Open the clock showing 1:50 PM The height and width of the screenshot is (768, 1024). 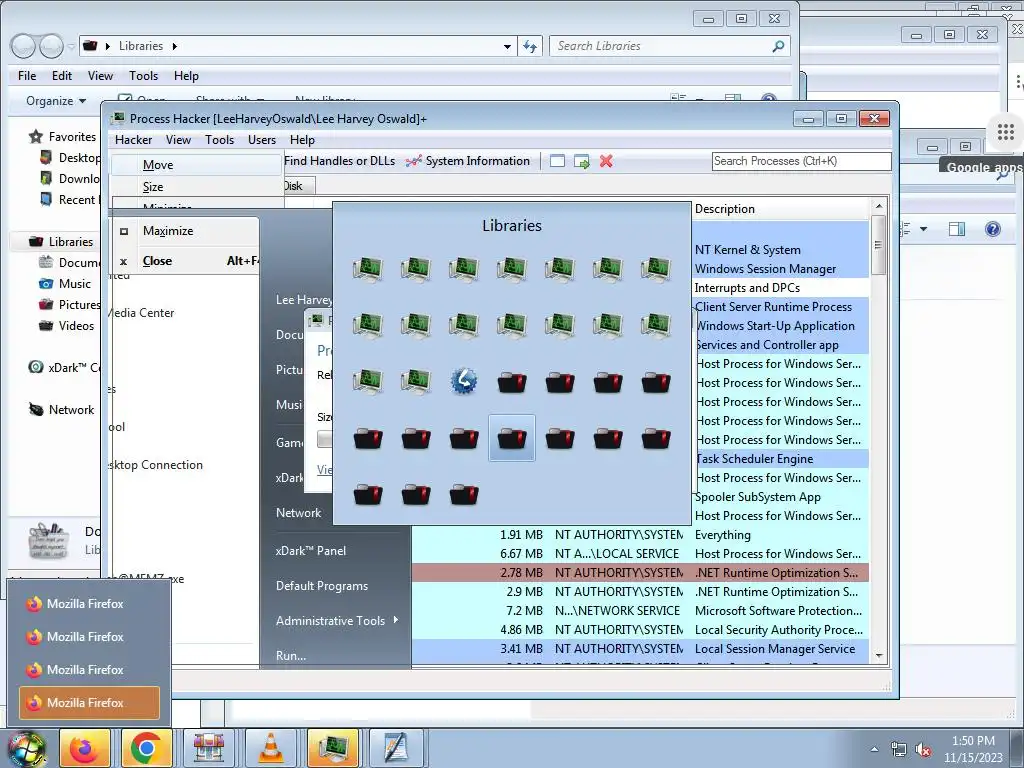(973, 749)
